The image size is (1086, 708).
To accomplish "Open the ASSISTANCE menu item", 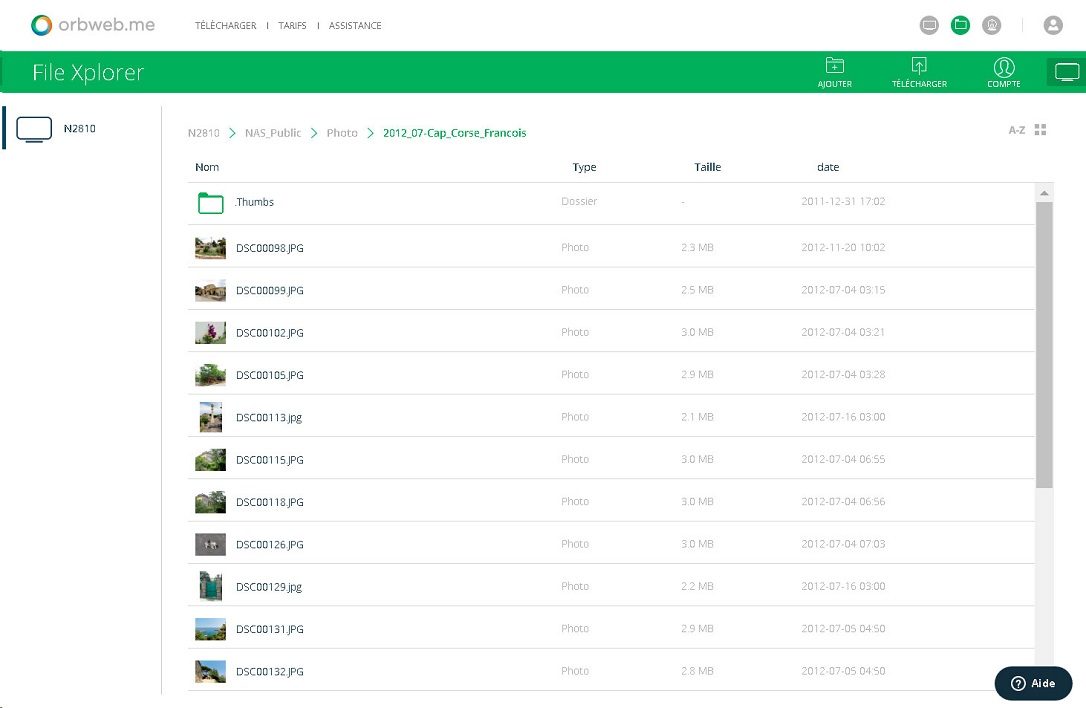I will pyautogui.click(x=355, y=25).
